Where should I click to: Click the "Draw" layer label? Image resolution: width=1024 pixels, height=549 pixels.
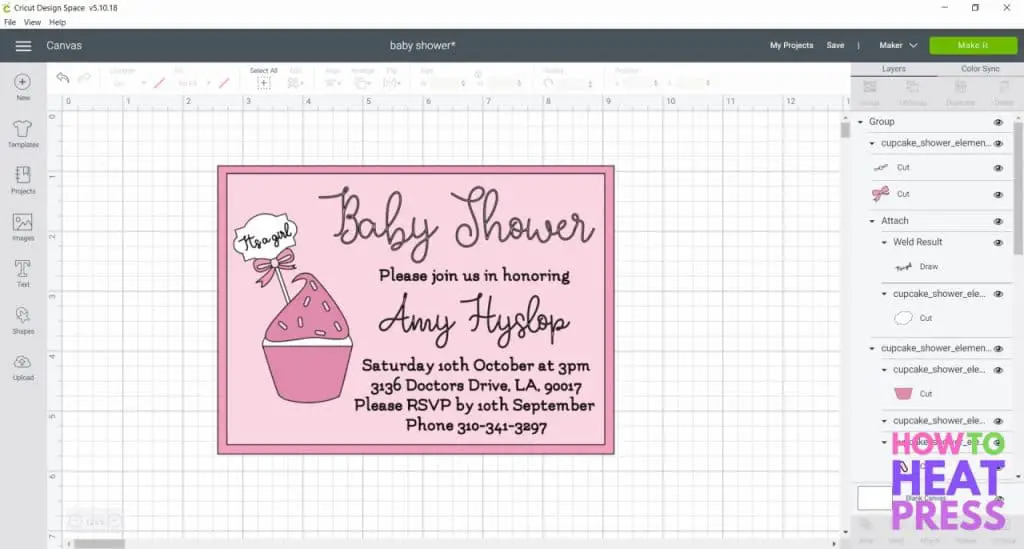(x=929, y=267)
